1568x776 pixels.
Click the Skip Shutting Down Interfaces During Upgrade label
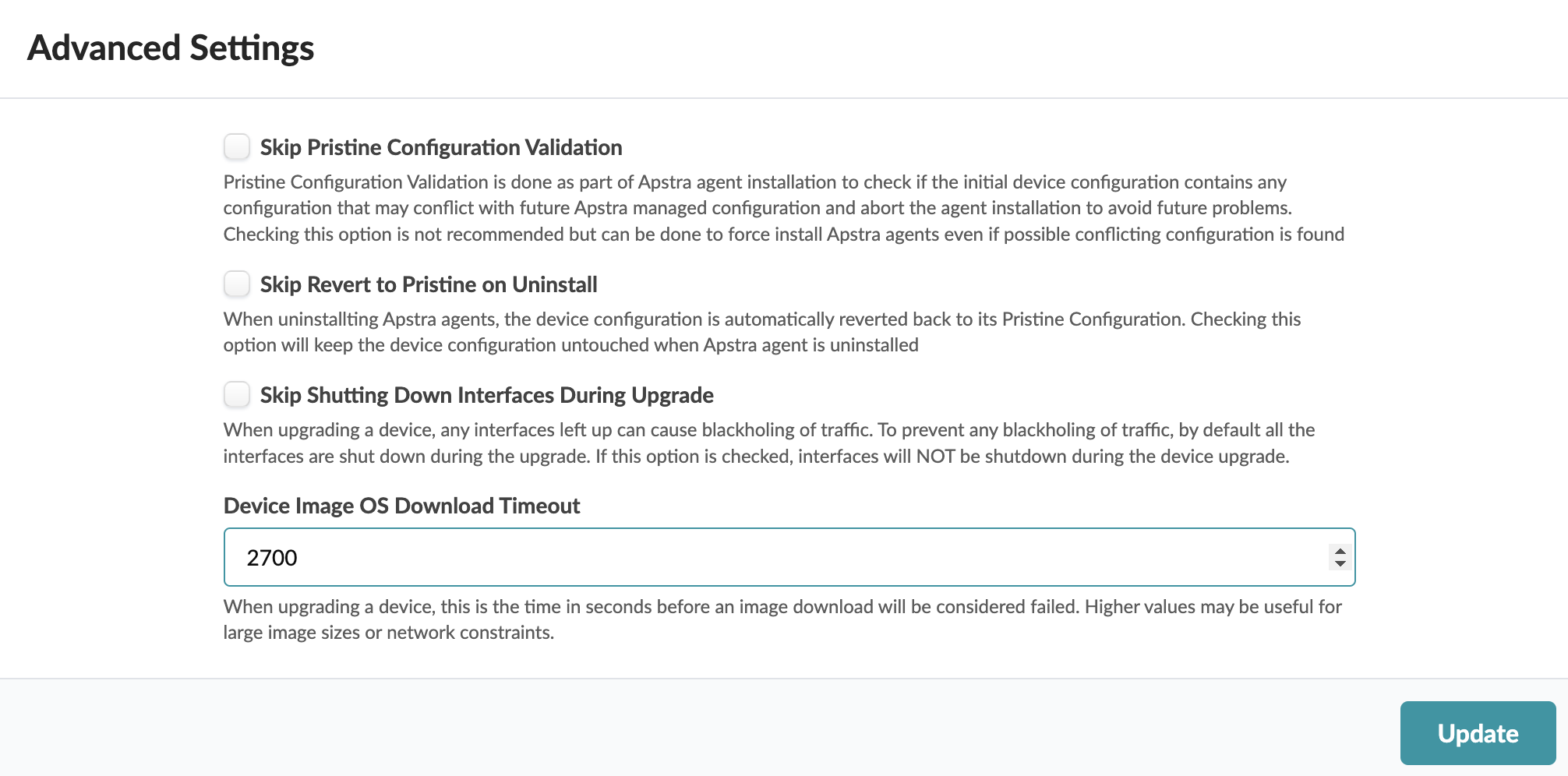pyautogui.click(x=486, y=395)
